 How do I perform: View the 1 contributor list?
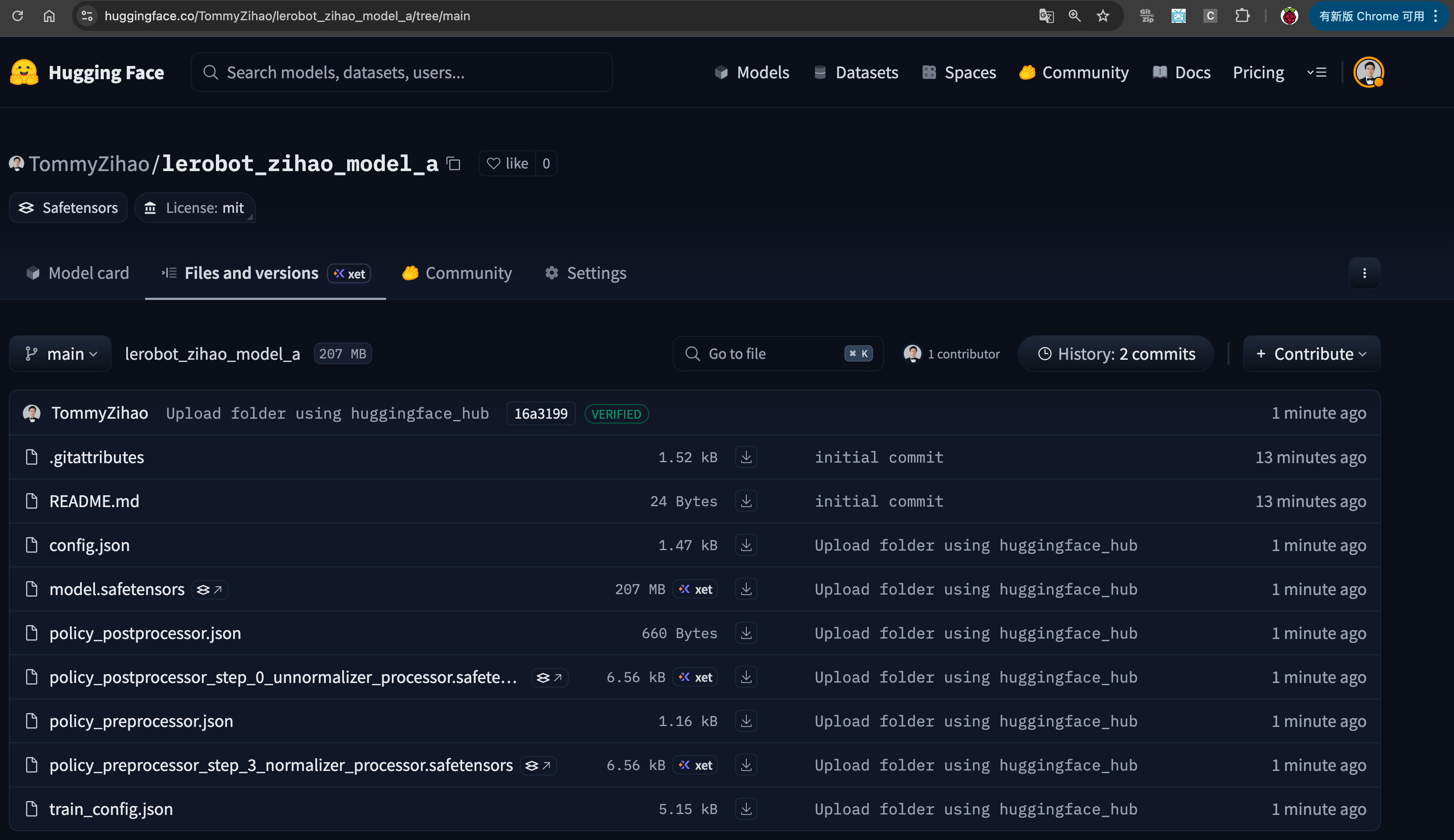pyautogui.click(x=952, y=354)
